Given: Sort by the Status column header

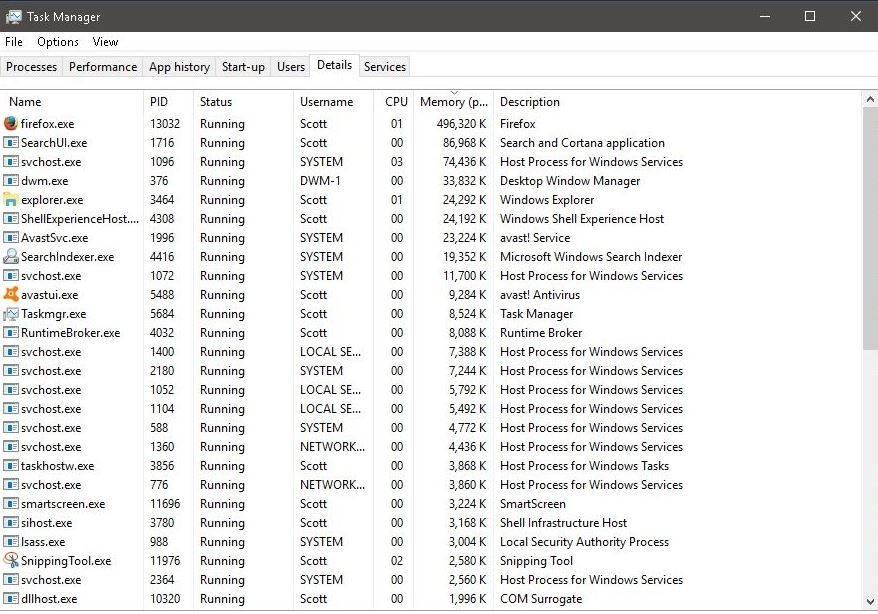Looking at the screenshot, I should 244,101.
